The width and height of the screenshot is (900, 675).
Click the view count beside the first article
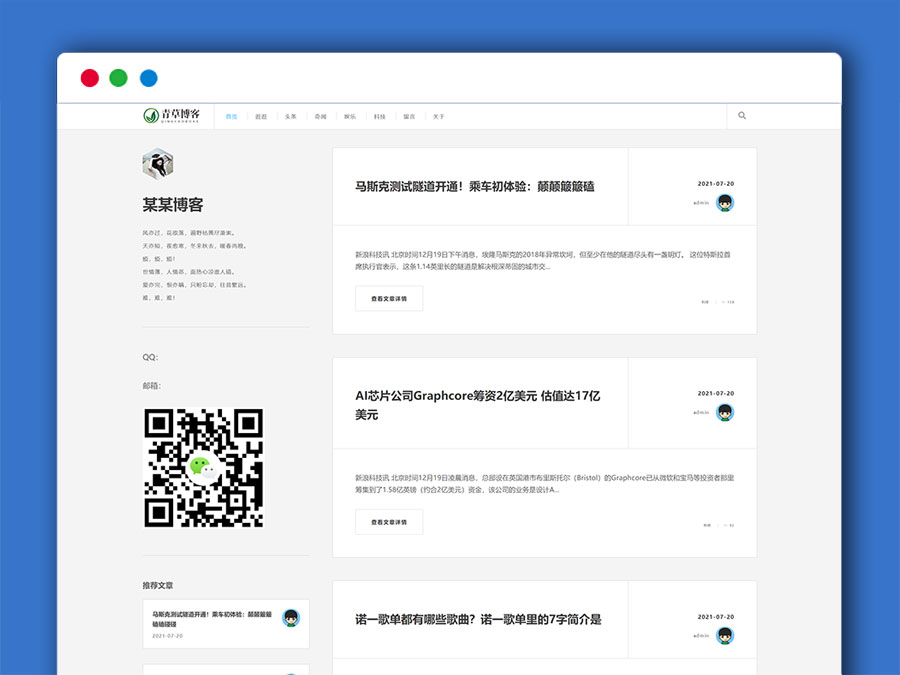pos(728,300)
